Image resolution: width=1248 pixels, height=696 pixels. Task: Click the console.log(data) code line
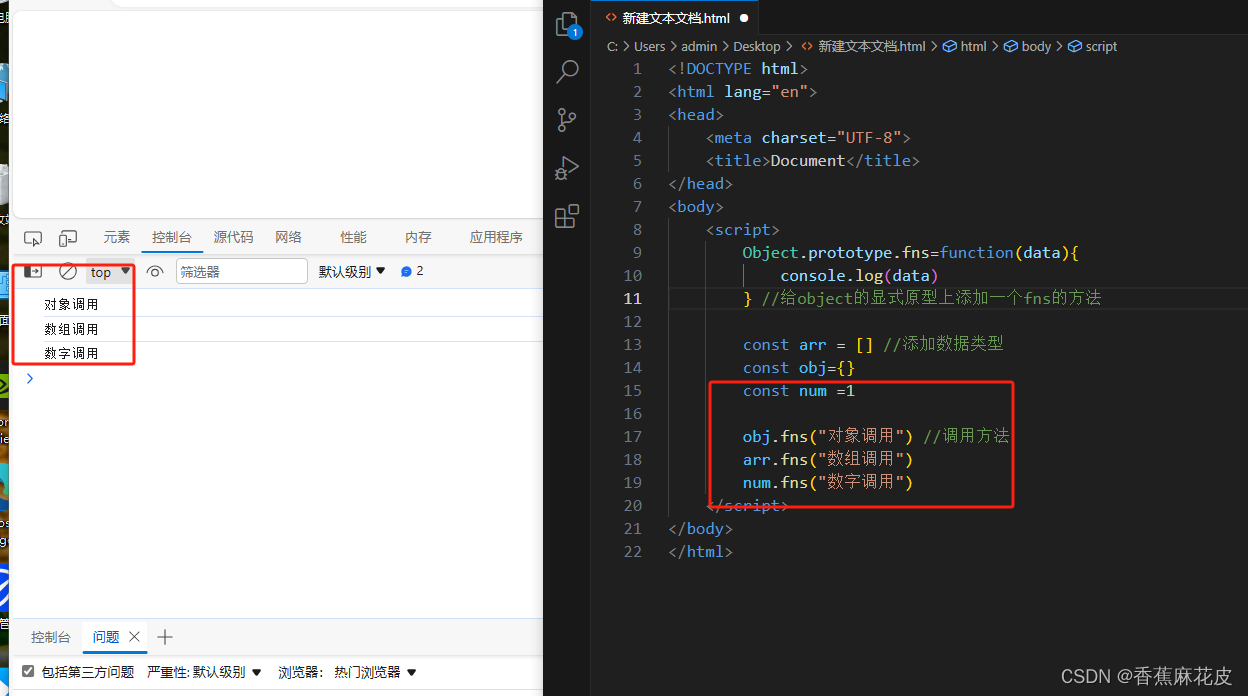(860, 276)
